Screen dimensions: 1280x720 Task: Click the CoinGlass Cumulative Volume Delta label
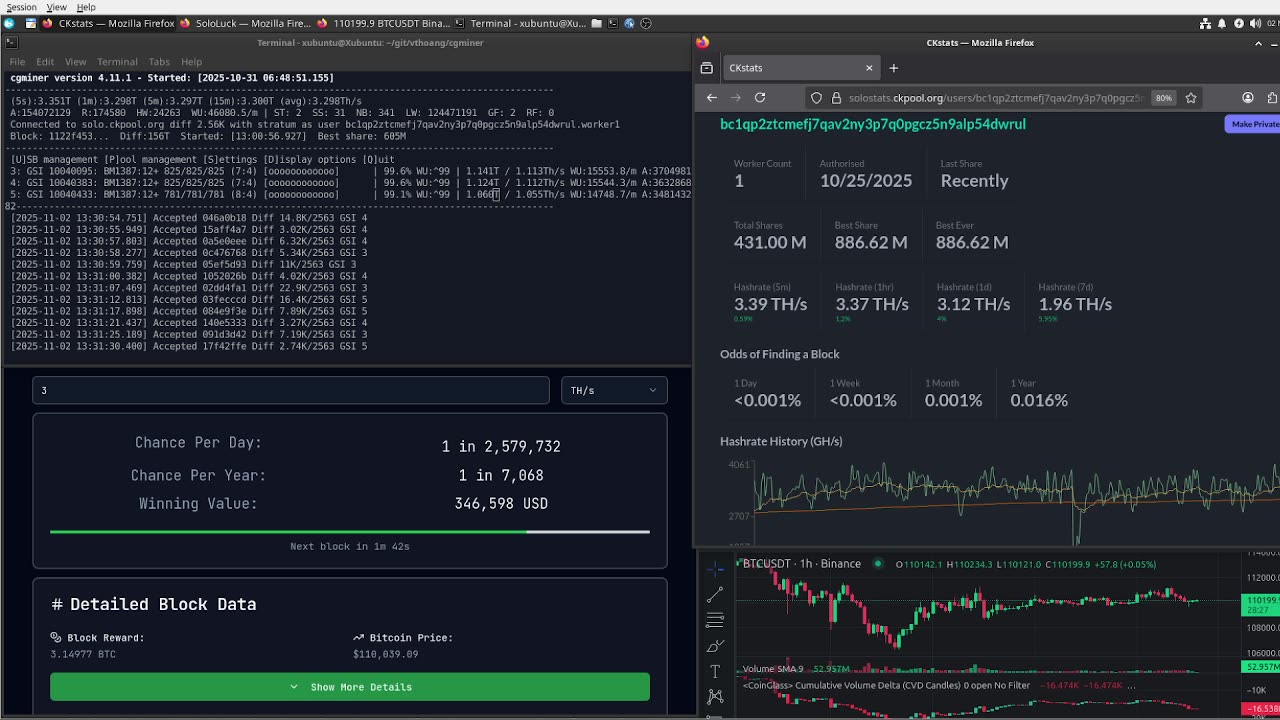point(885,686)
